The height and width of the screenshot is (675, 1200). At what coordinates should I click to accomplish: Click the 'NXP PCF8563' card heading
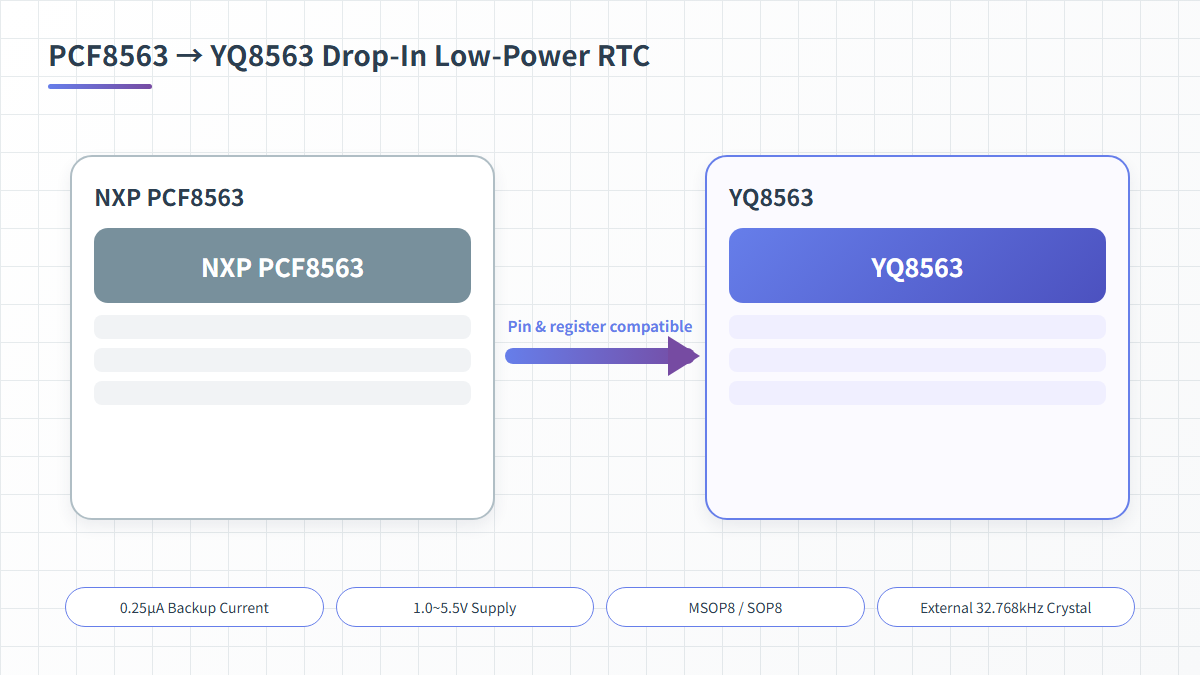click(169, 197)
